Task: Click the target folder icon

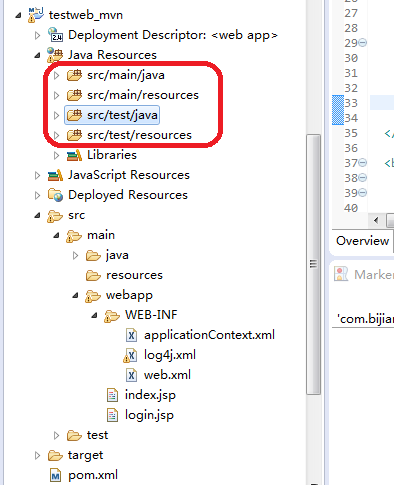Action: coord(55,455)
